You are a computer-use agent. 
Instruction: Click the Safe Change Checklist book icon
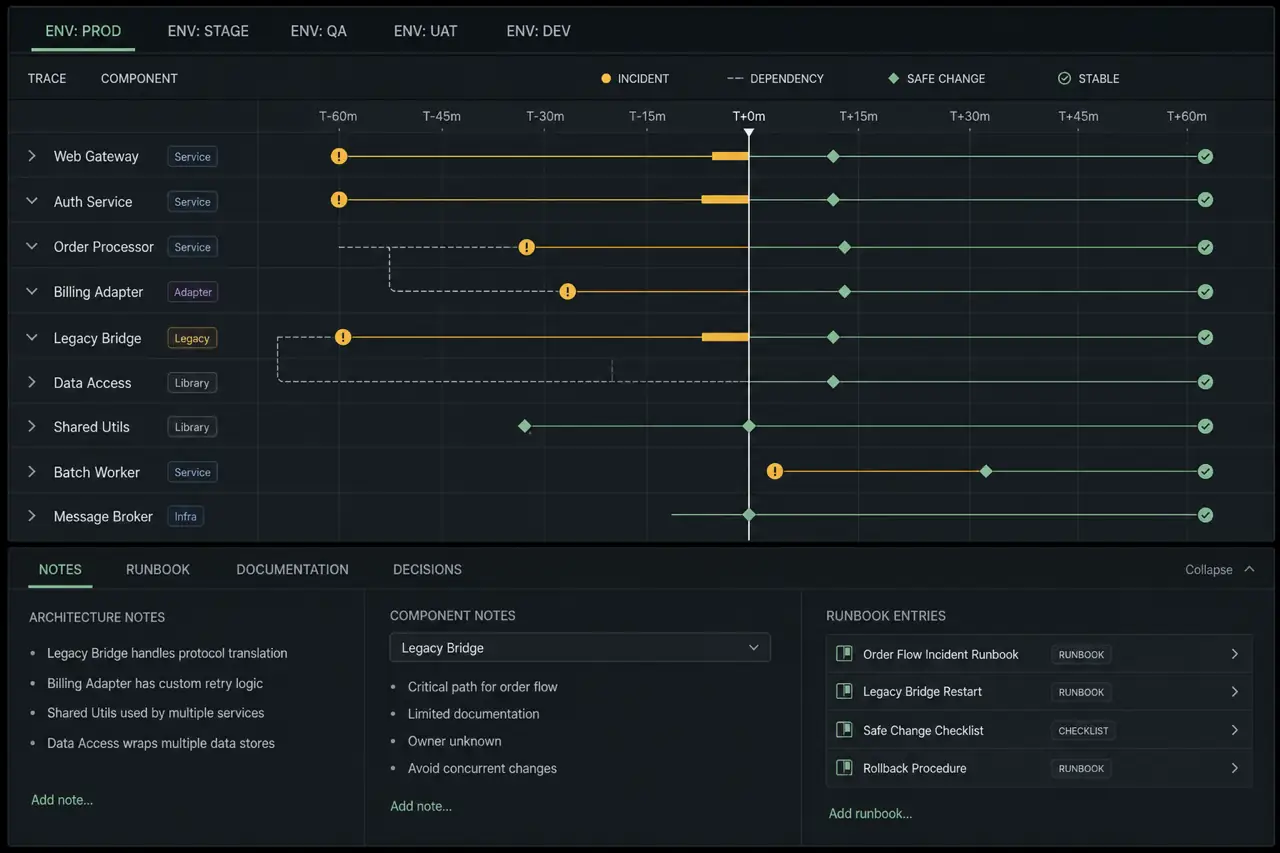[844, 730]
